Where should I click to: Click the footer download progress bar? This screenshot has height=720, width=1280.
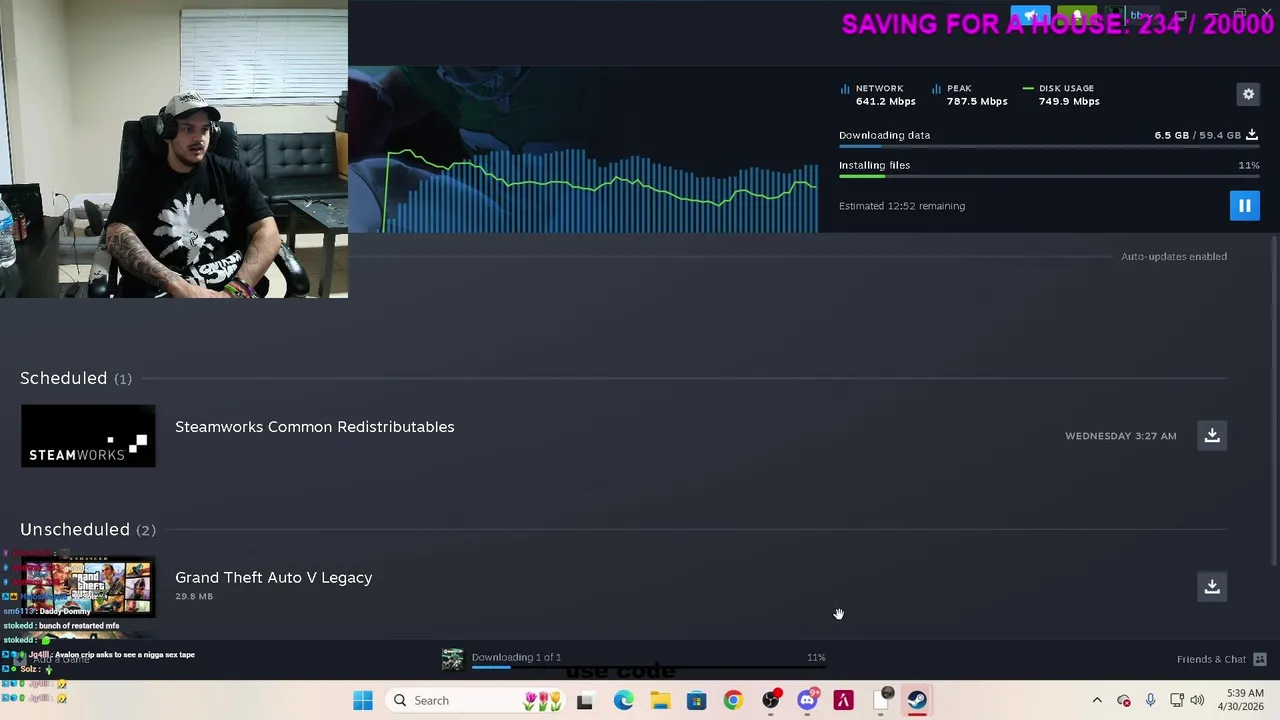pos(648,667)
